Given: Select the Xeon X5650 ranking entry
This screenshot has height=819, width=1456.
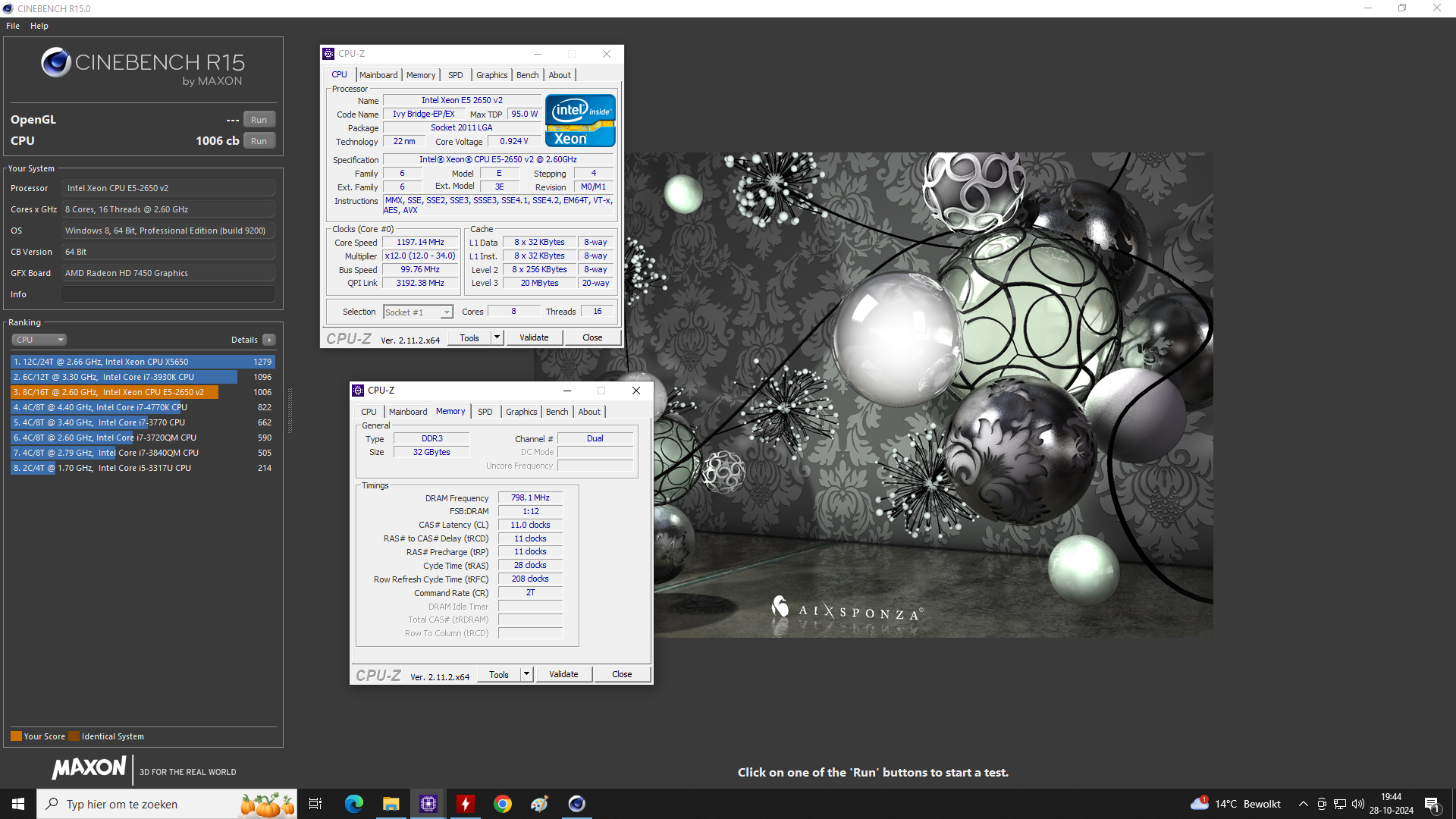Looking at the screenshot, I should [143, 362].
